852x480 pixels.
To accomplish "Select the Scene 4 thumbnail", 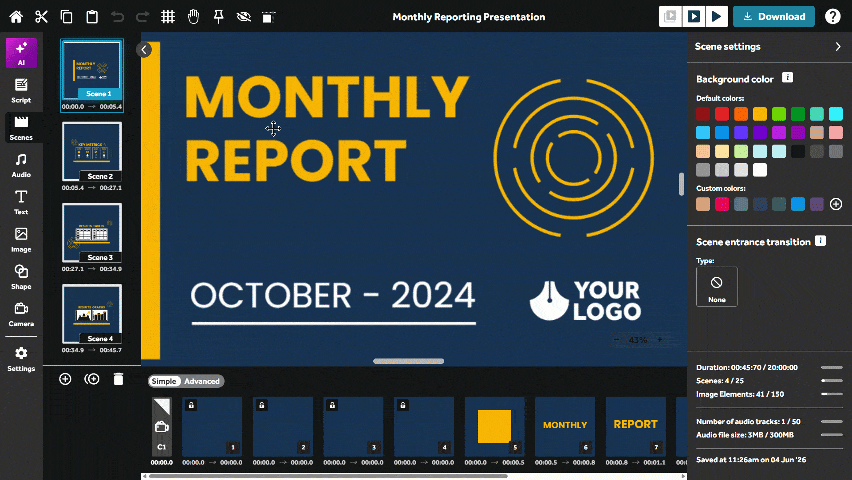I will coord(92,314).
